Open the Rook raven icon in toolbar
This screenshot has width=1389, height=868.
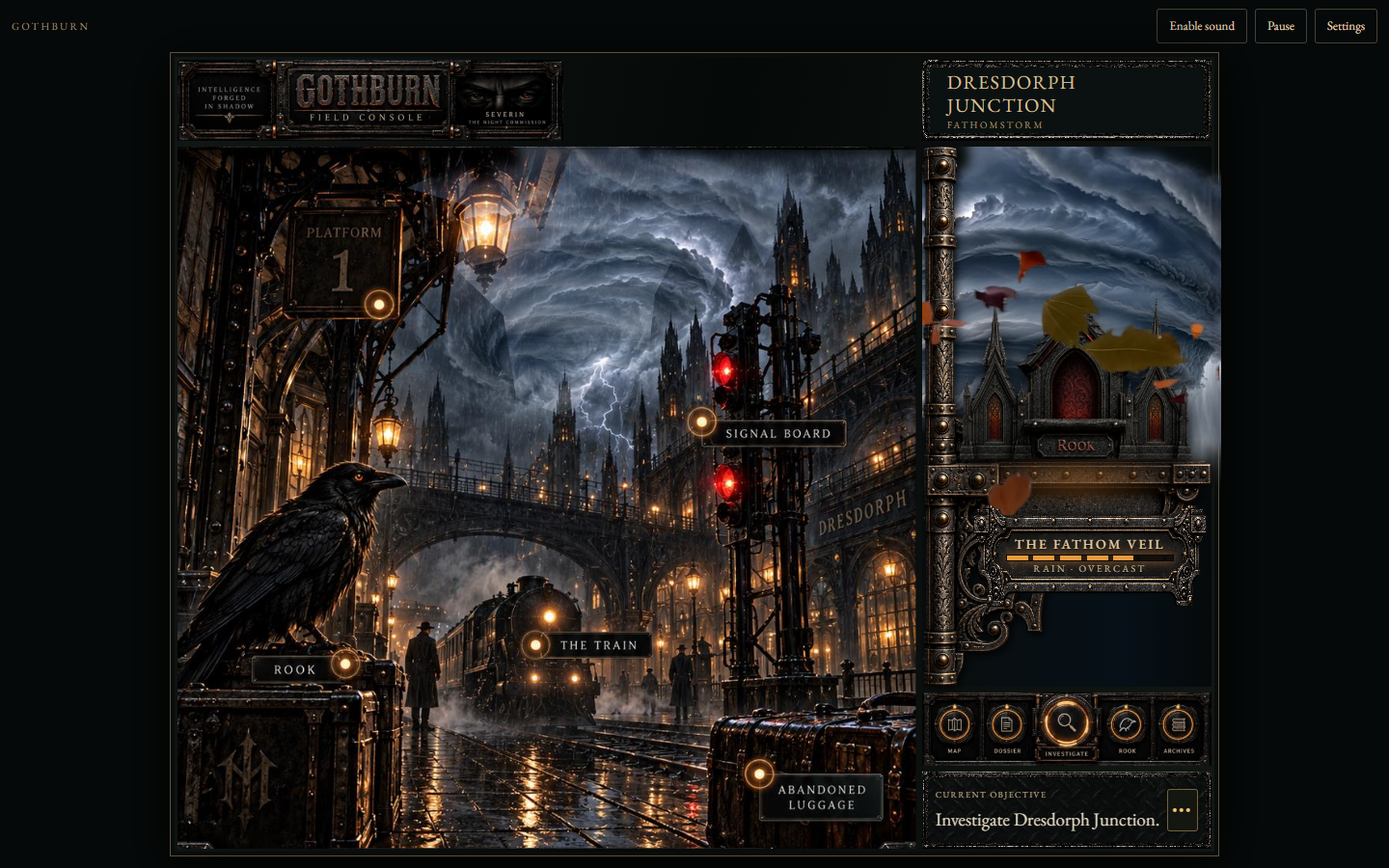[1127, 726]
